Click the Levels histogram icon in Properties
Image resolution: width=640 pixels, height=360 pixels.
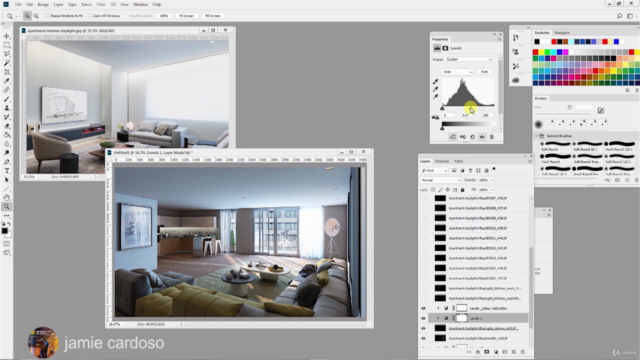(x=437, y=48)
